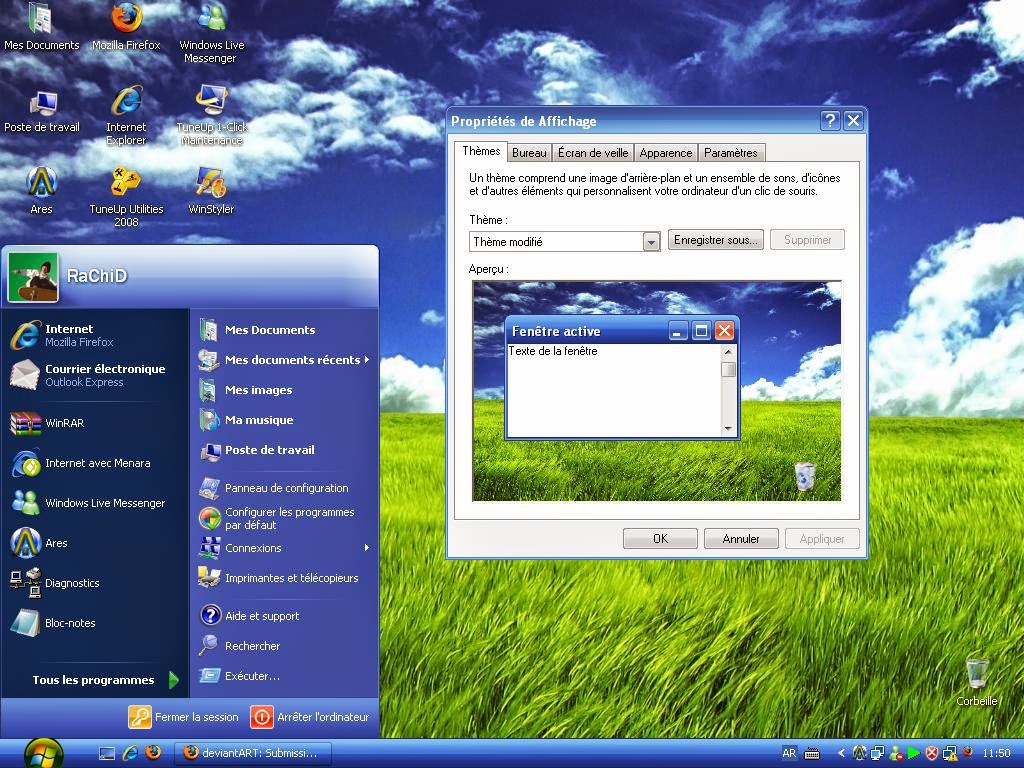This screenshot has height=768, width=1024.
Task: Open Panneau de configuration menu entry
Action: 286,488
